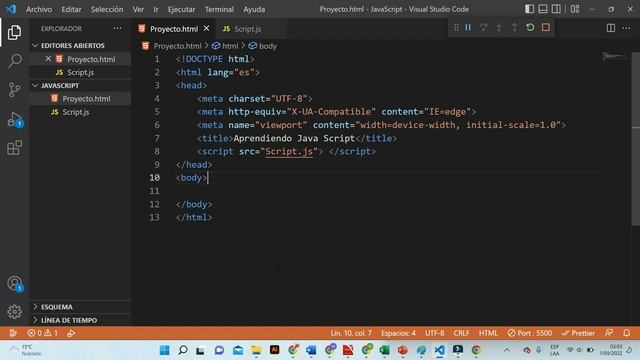
Task: Change line endings via CRLF
Action: tap(461, 333)
